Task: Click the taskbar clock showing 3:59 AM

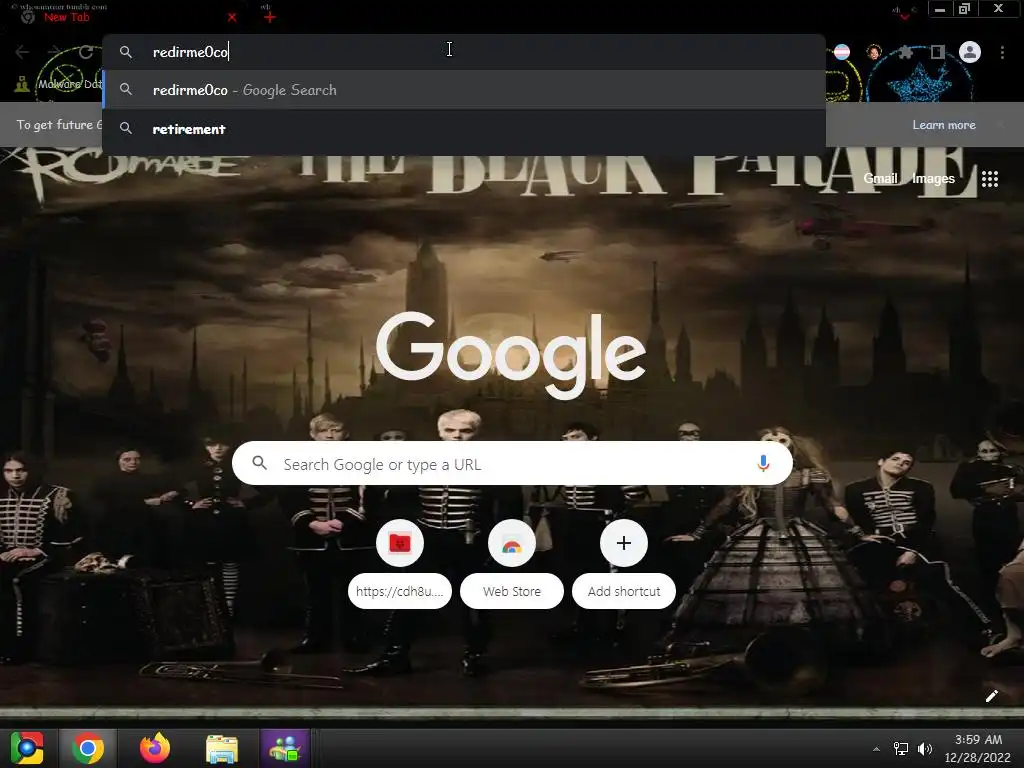Action: click(x=978, y=748)
